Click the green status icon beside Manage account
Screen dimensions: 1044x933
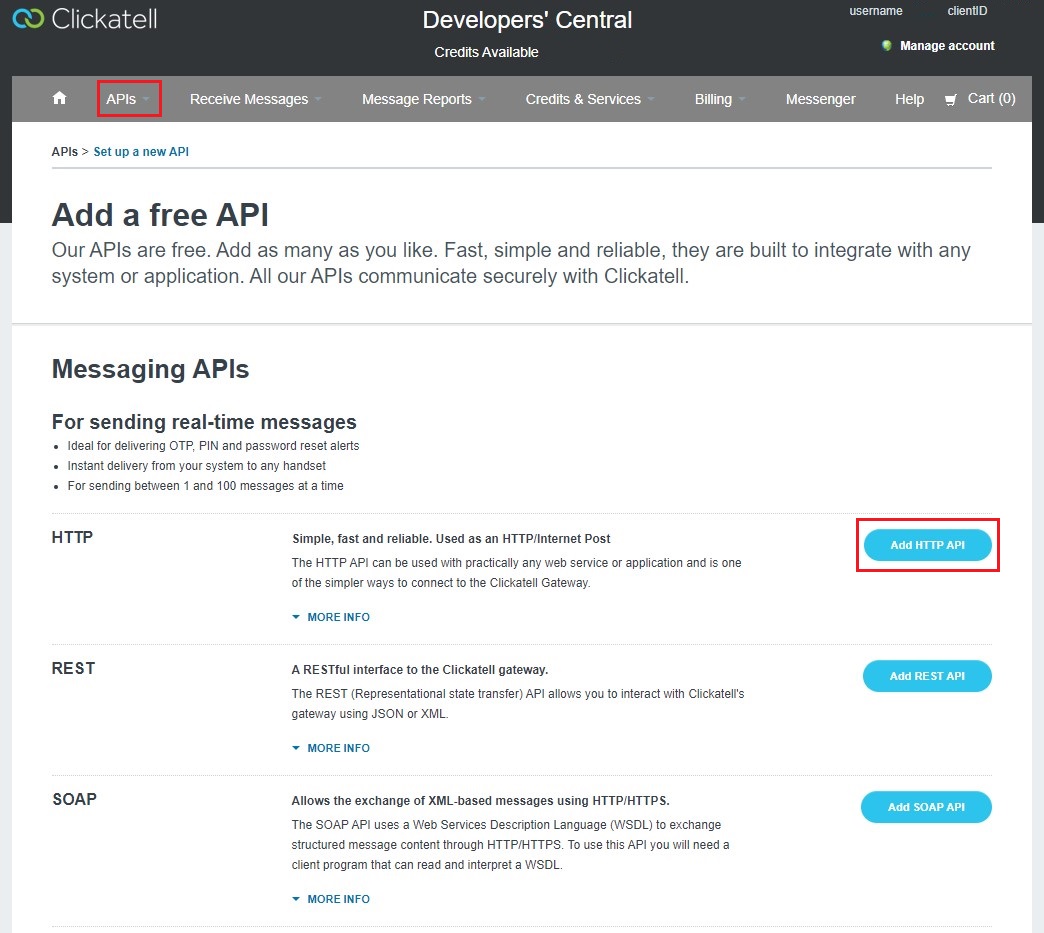886,45
